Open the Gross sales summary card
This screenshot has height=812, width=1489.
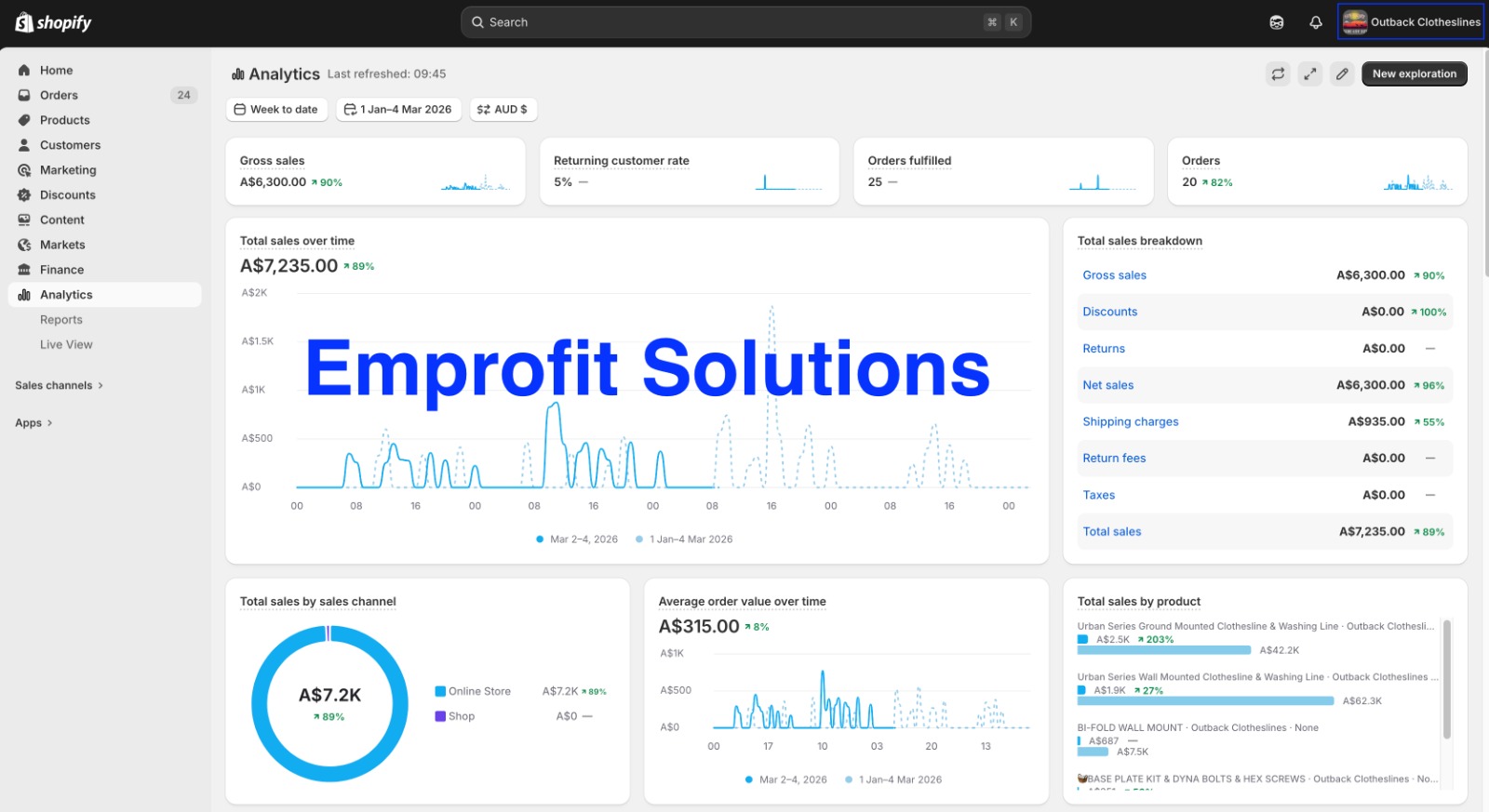[375, 171]
